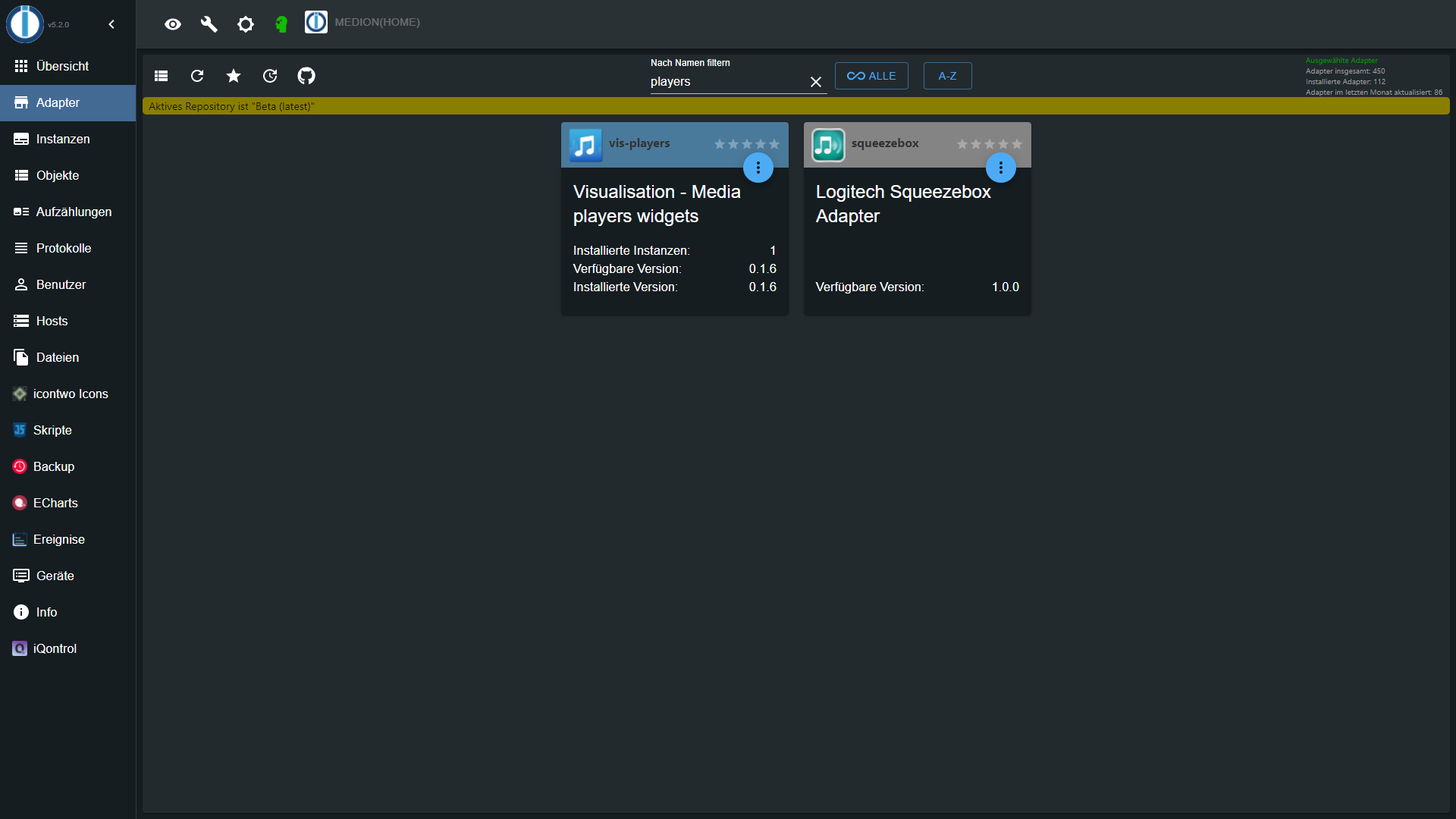
Task: Click the refresh adapters list icon
Action: (197, 76)
